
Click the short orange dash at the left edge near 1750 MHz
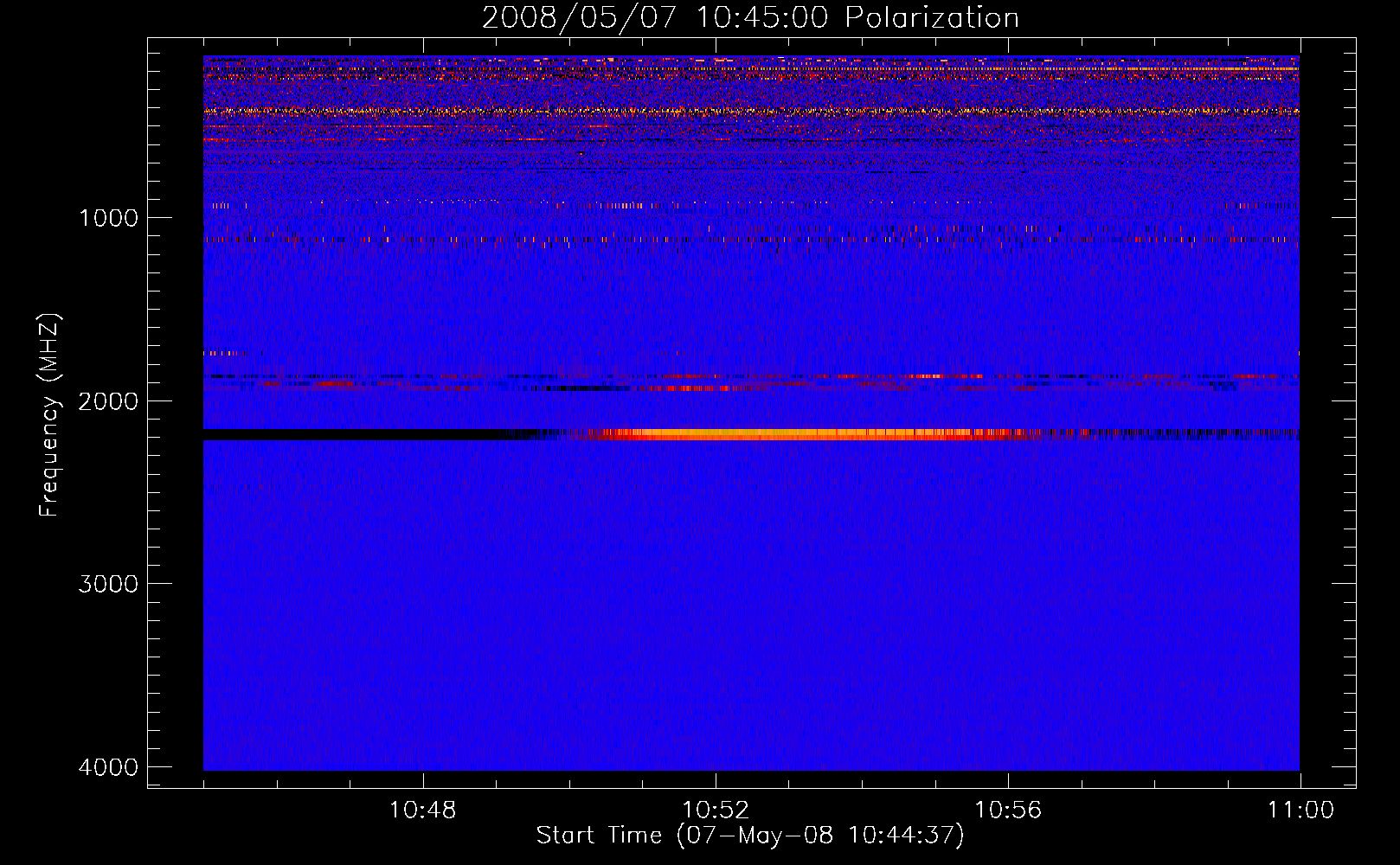click(223, 353)
